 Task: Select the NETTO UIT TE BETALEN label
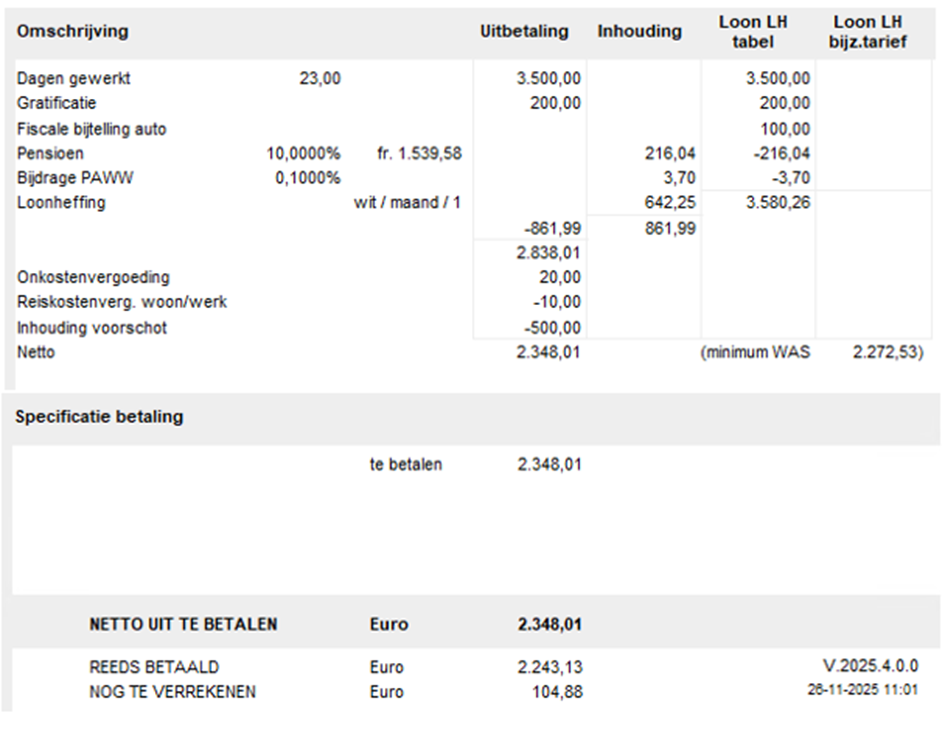click(183, 624)
